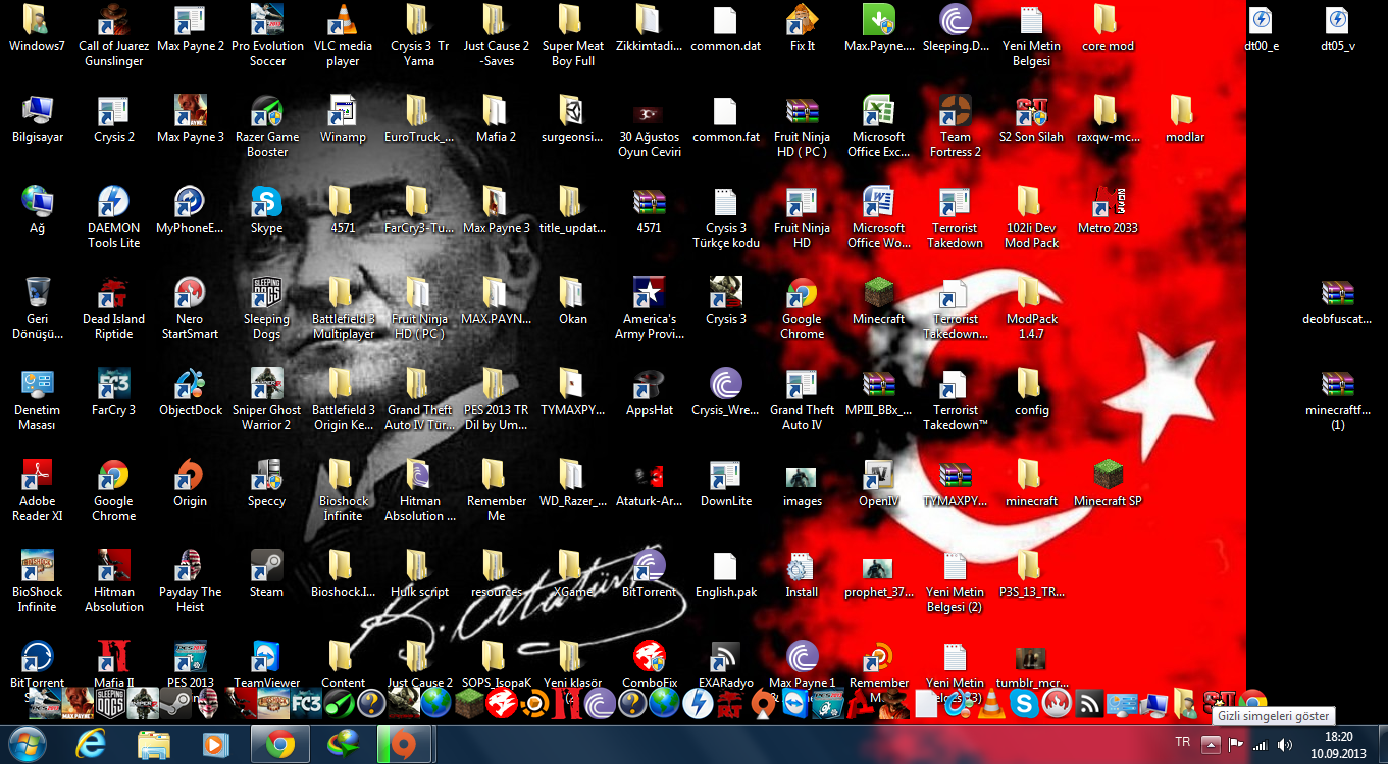Open the DownLite shortcut
Screen dimensions: 1388x764
725,484
